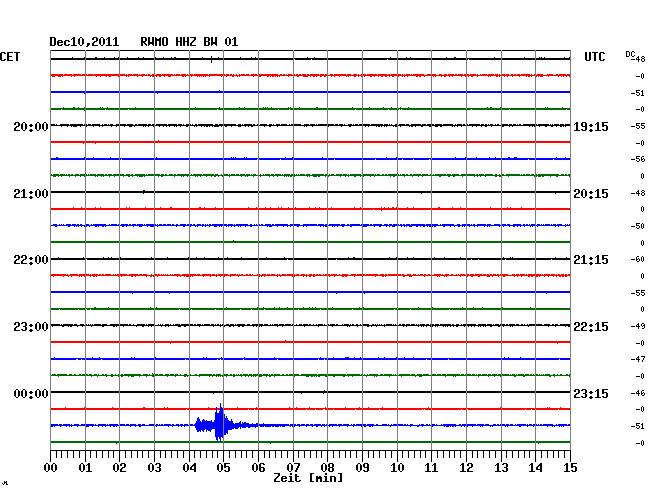Click the "10" minute tick label
The width and height of the screenshot is (650, 494).
(x=397, y=468)
